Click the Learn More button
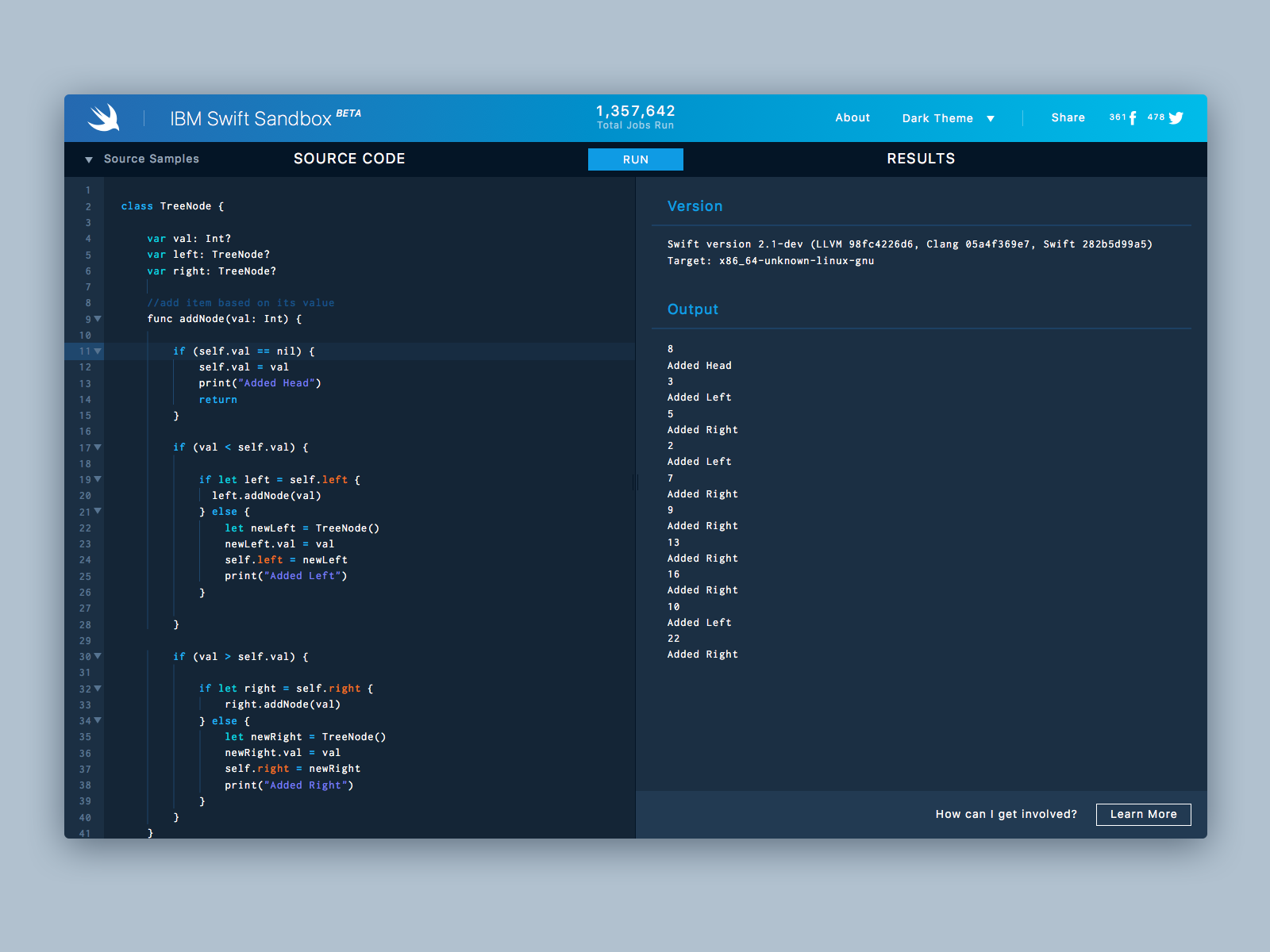Image resolution: width=1270 pixels, height=952 pixels. coord(1143,814)
